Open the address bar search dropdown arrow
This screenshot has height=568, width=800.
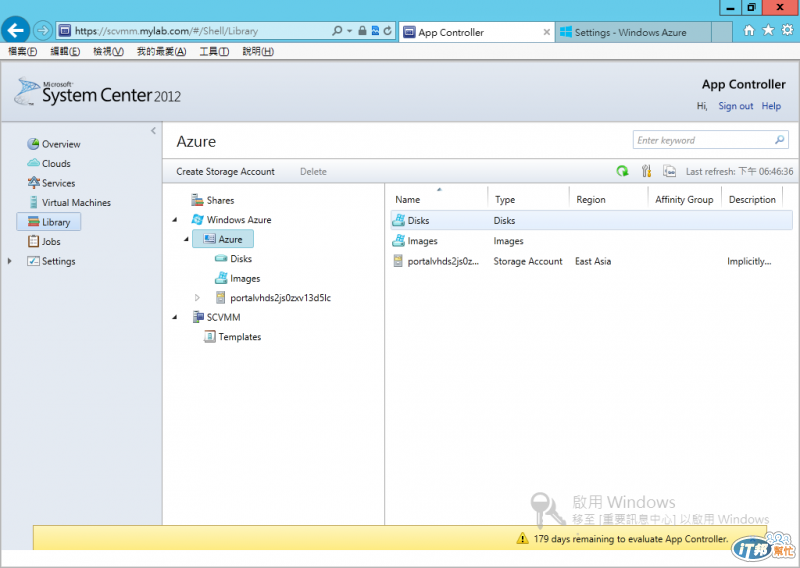pyautogui.click(x=349, y=31)
